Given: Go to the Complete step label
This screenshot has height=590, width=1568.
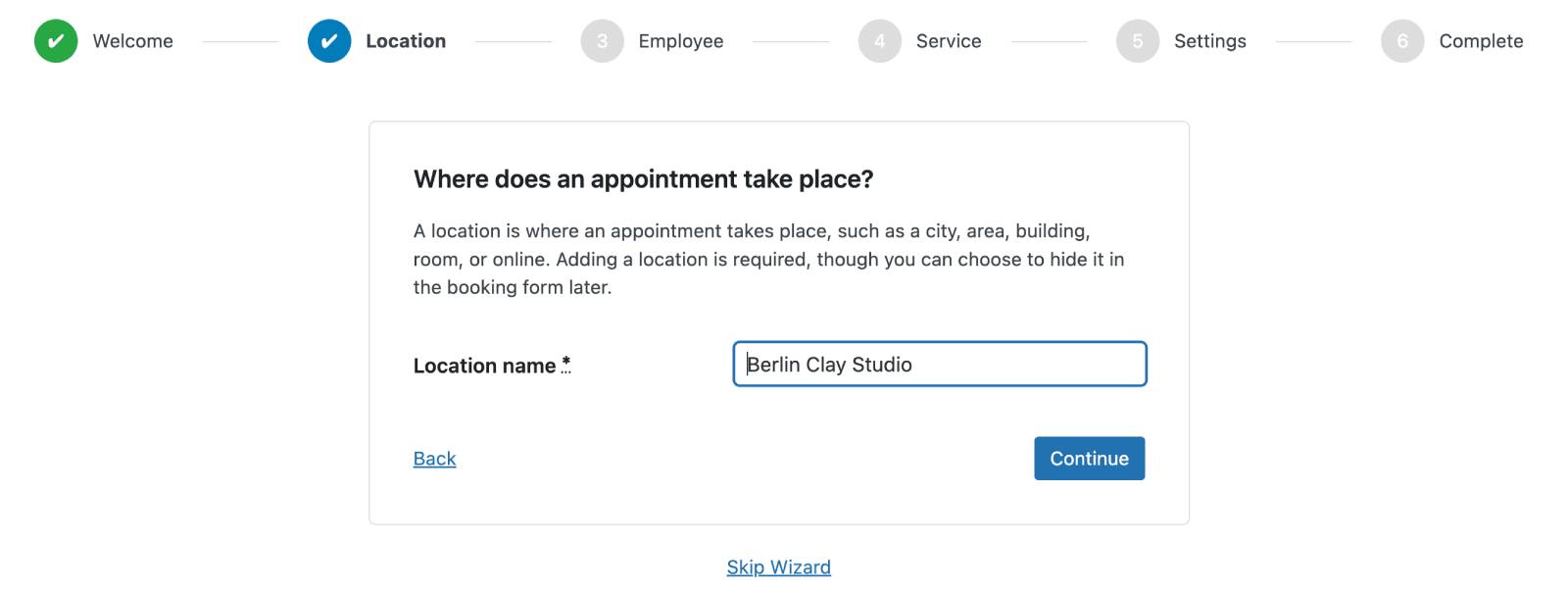Looking at the screenshot, I should tap(1481, 41).
